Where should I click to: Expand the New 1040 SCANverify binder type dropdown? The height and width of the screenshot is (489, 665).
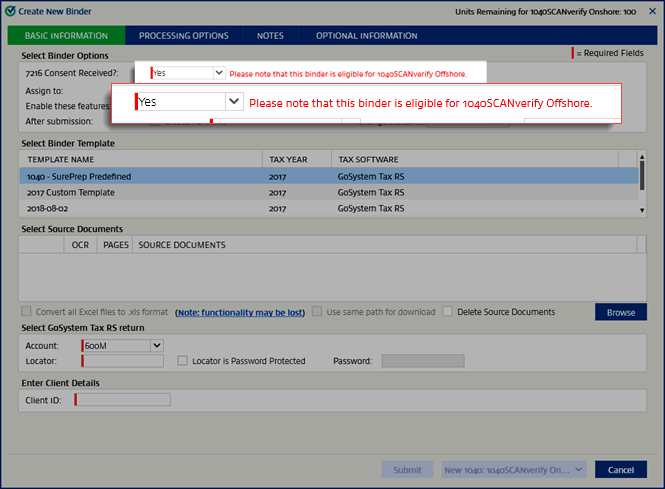tap(578, 469)
